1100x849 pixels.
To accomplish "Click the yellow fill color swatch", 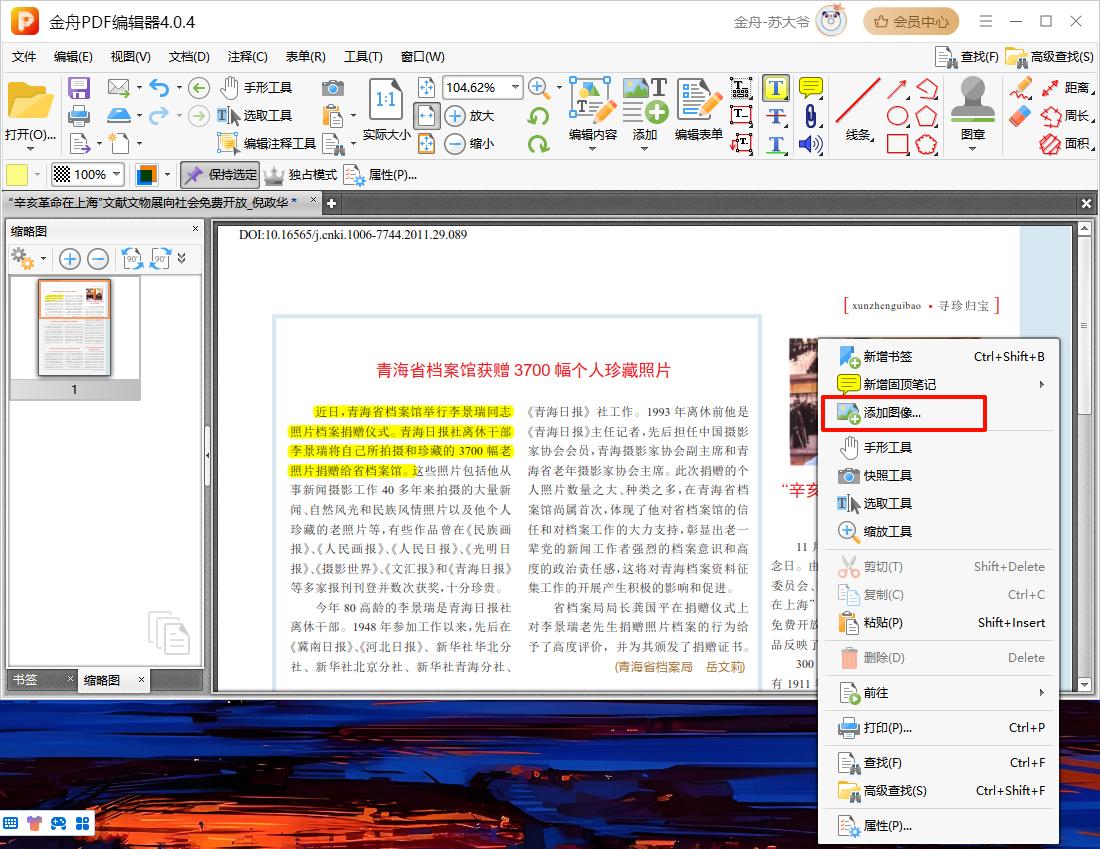I will 17,175.
